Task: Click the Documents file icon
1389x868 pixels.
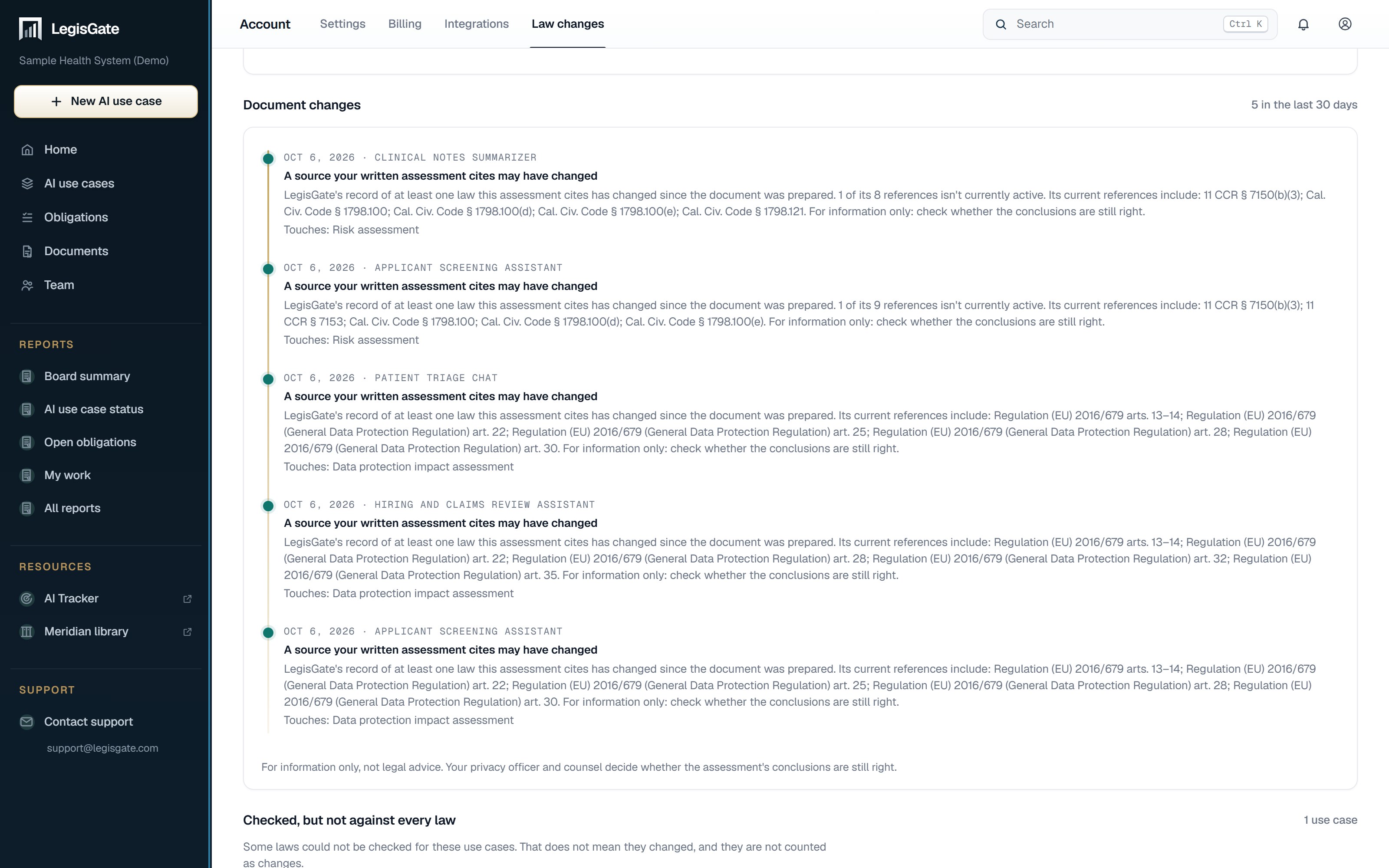Action: 27,251
